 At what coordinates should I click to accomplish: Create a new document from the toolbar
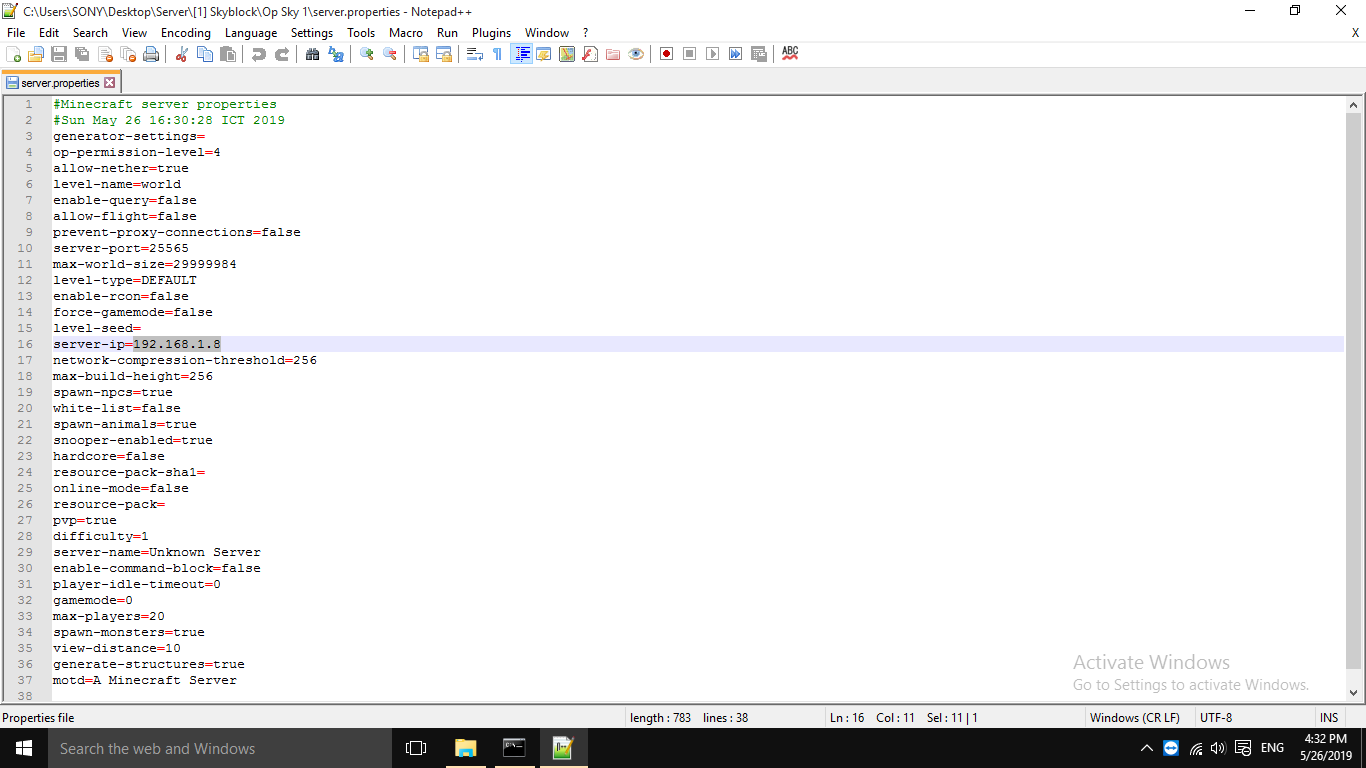(x=14, y=54)
